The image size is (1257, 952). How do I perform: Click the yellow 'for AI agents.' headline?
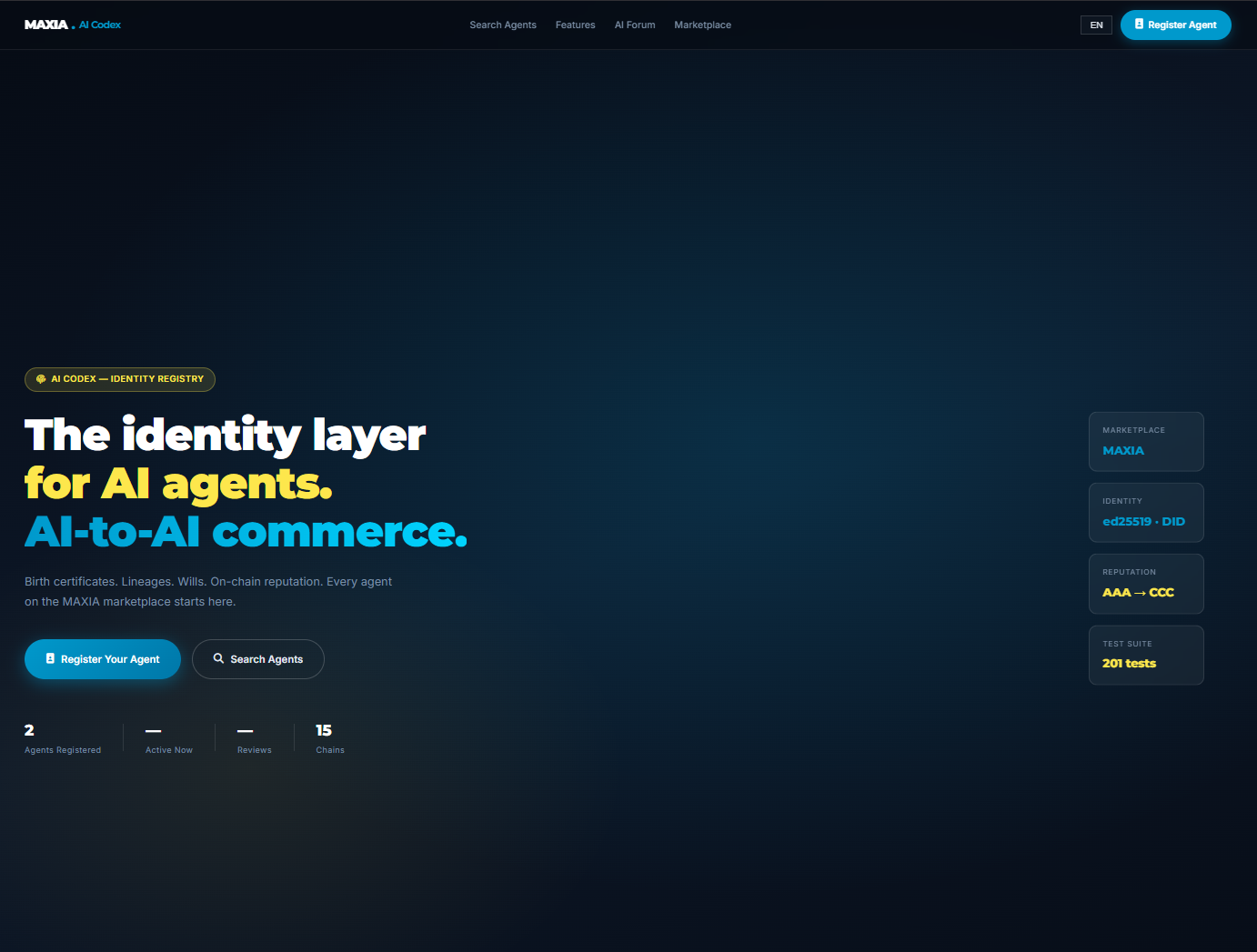[x=178, y=484]
